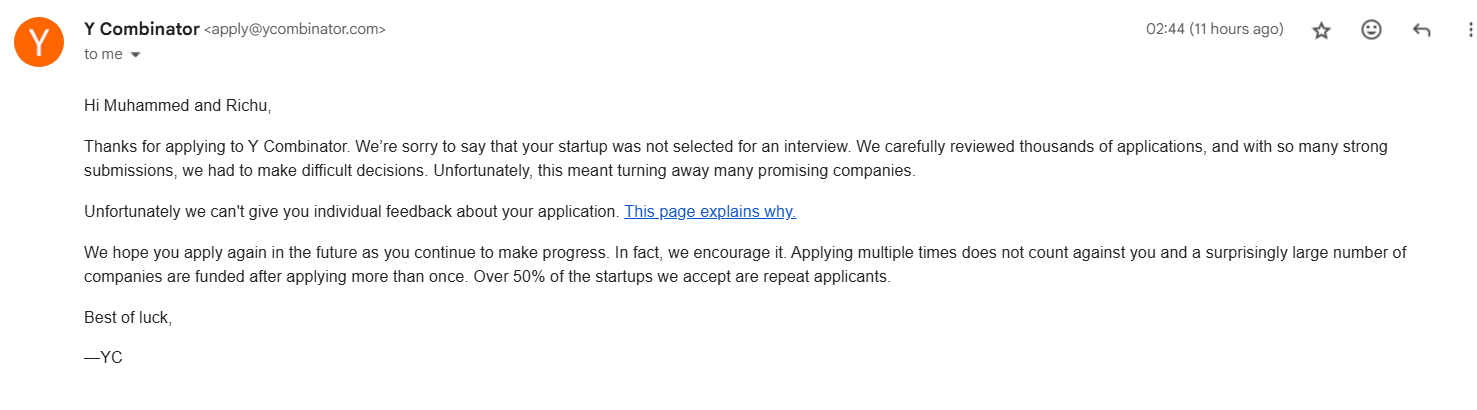This screenshot has width=1477, height=410.
Task: Expand recipient details arrow beside "to me"
Action: pyautogui.click(x=136, y=55)
